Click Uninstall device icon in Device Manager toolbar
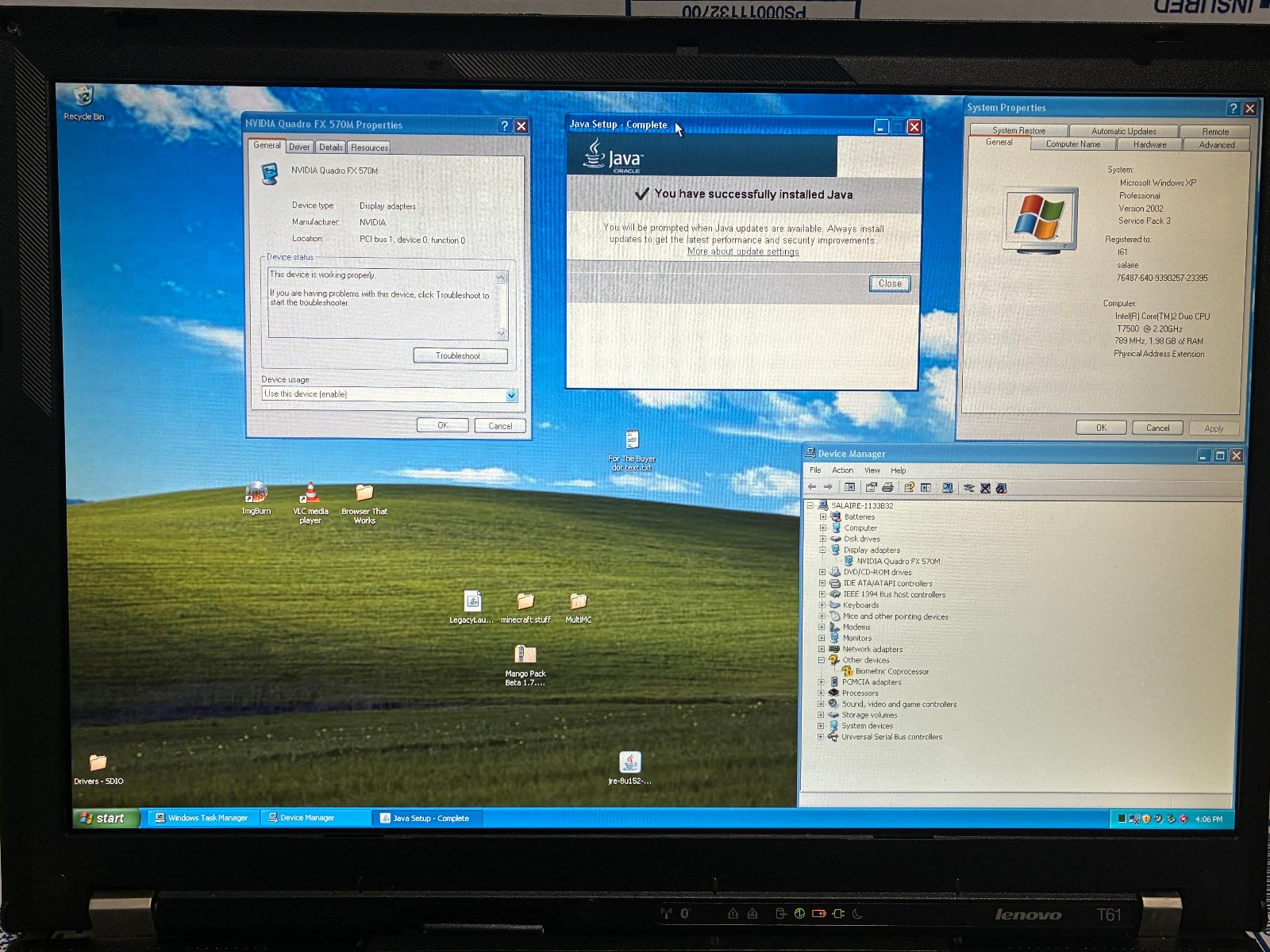The height and width of the screenshot is (952, 1270). 985,487
